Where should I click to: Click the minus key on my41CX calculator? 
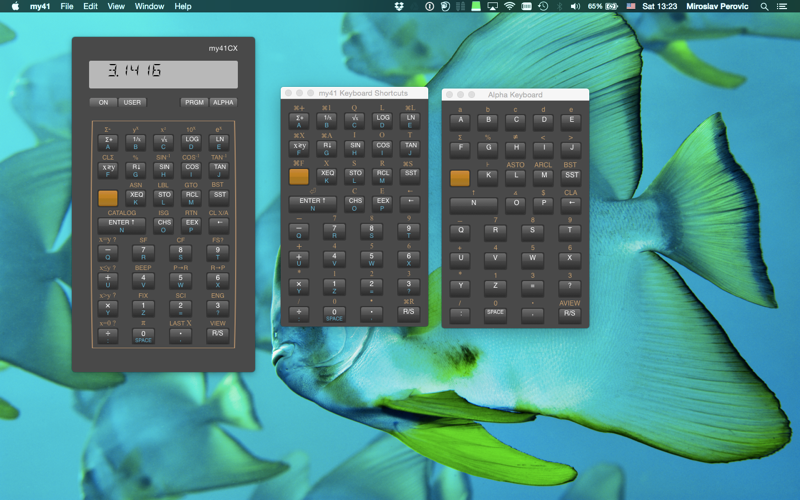(x=108, y=253)
